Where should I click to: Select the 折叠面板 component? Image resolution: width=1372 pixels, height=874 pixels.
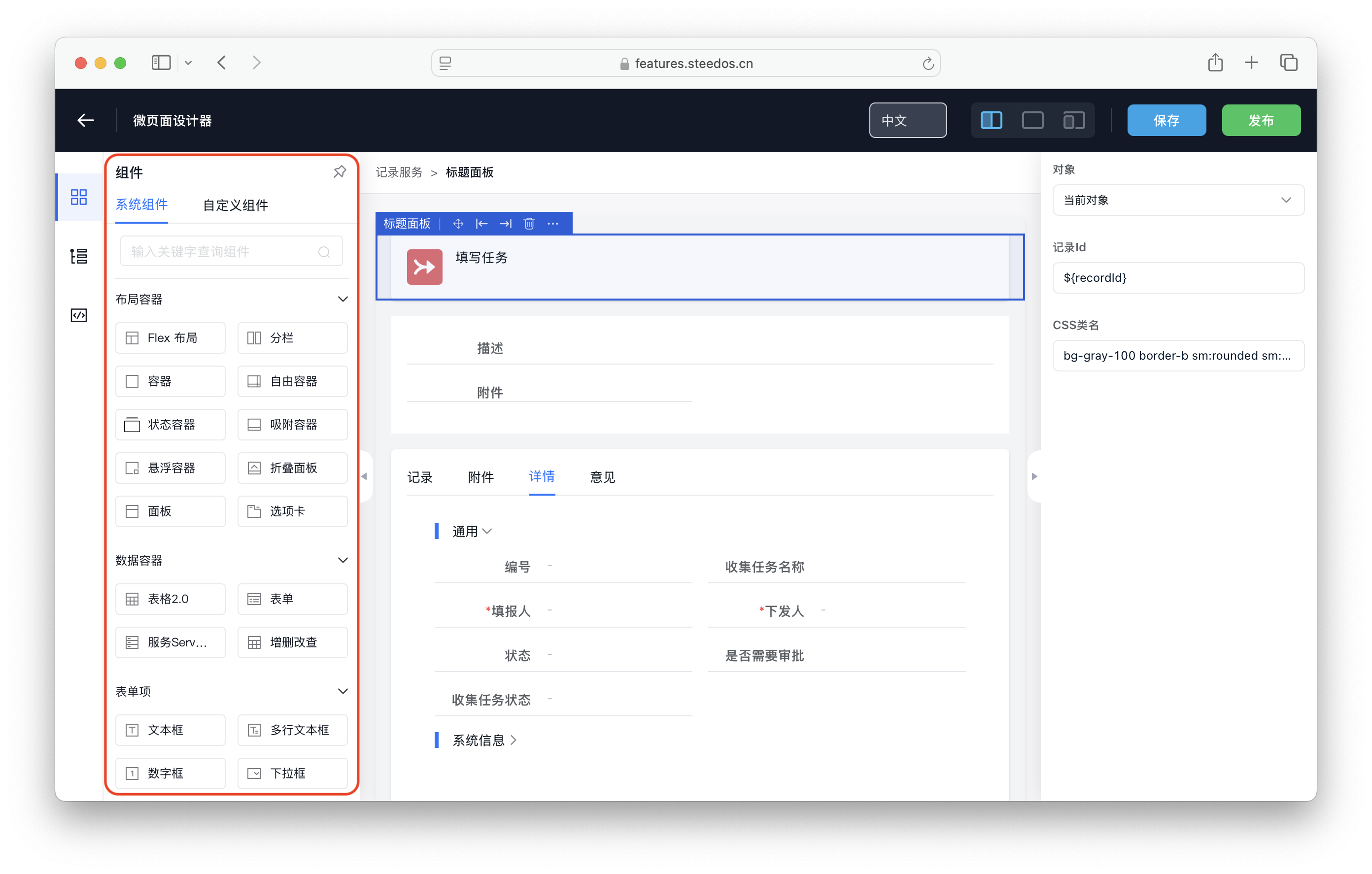(x=292, y=468)
